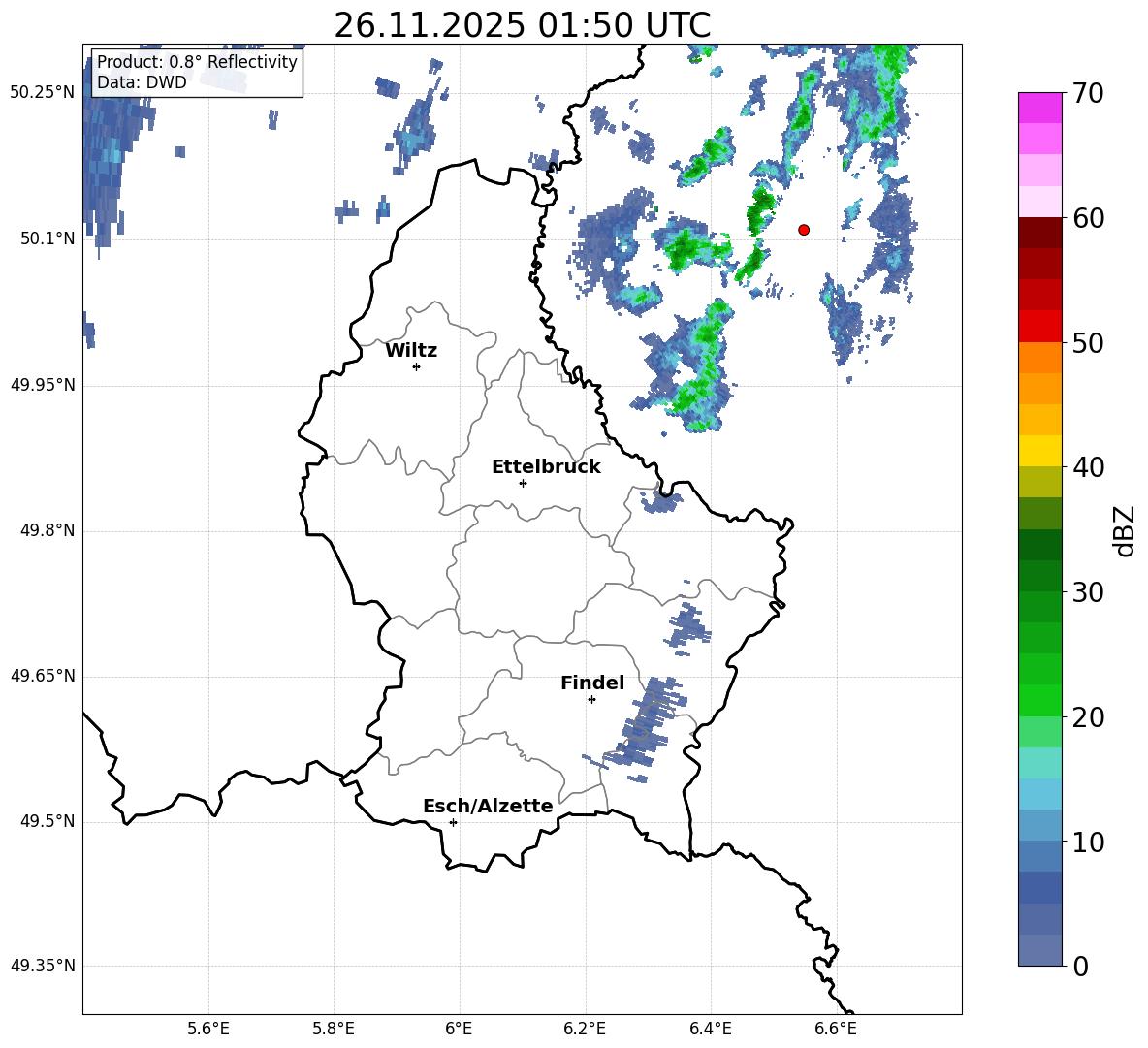
Task: Click the 30 value on colorbar
Action: 1088,592
